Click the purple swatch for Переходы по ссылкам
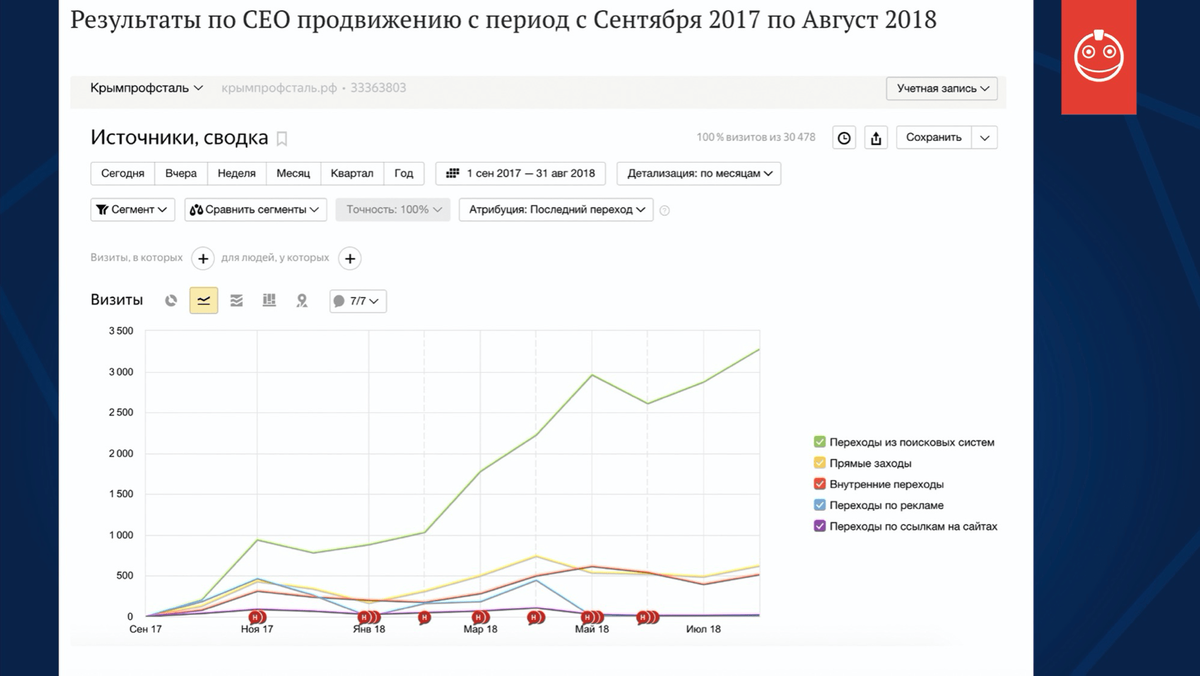Image resolution: width=1200 pixels, height=676 pixels. pyautogui.click(x=819, y=526)
